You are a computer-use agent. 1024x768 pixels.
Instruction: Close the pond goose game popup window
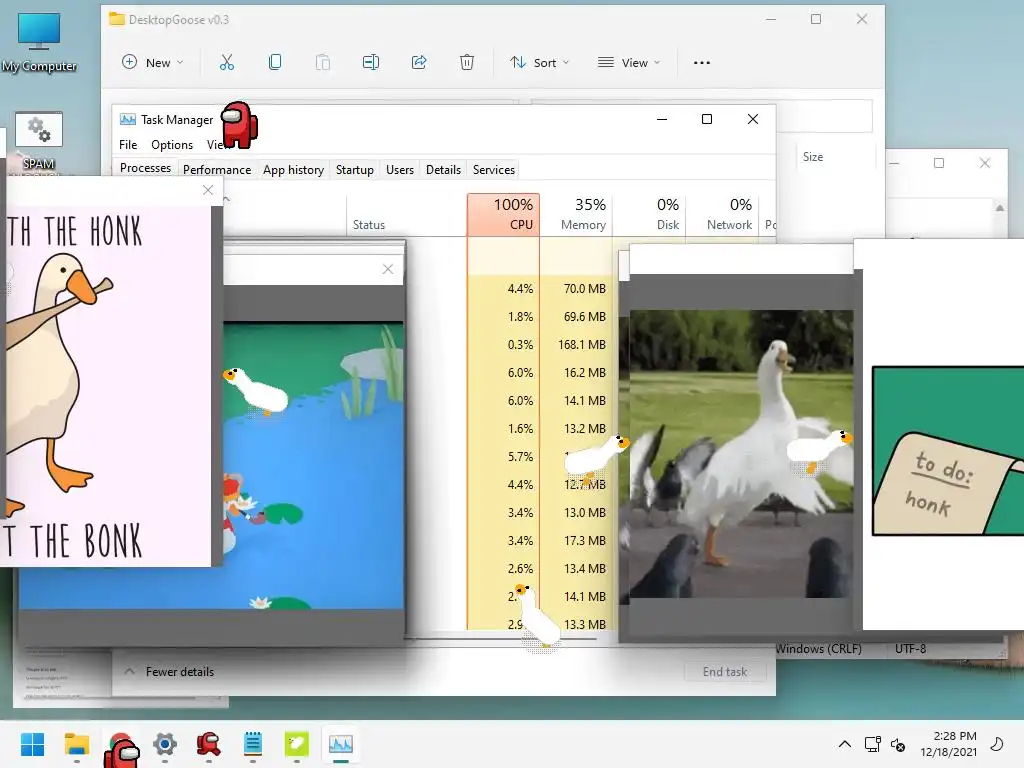(388, 269)
